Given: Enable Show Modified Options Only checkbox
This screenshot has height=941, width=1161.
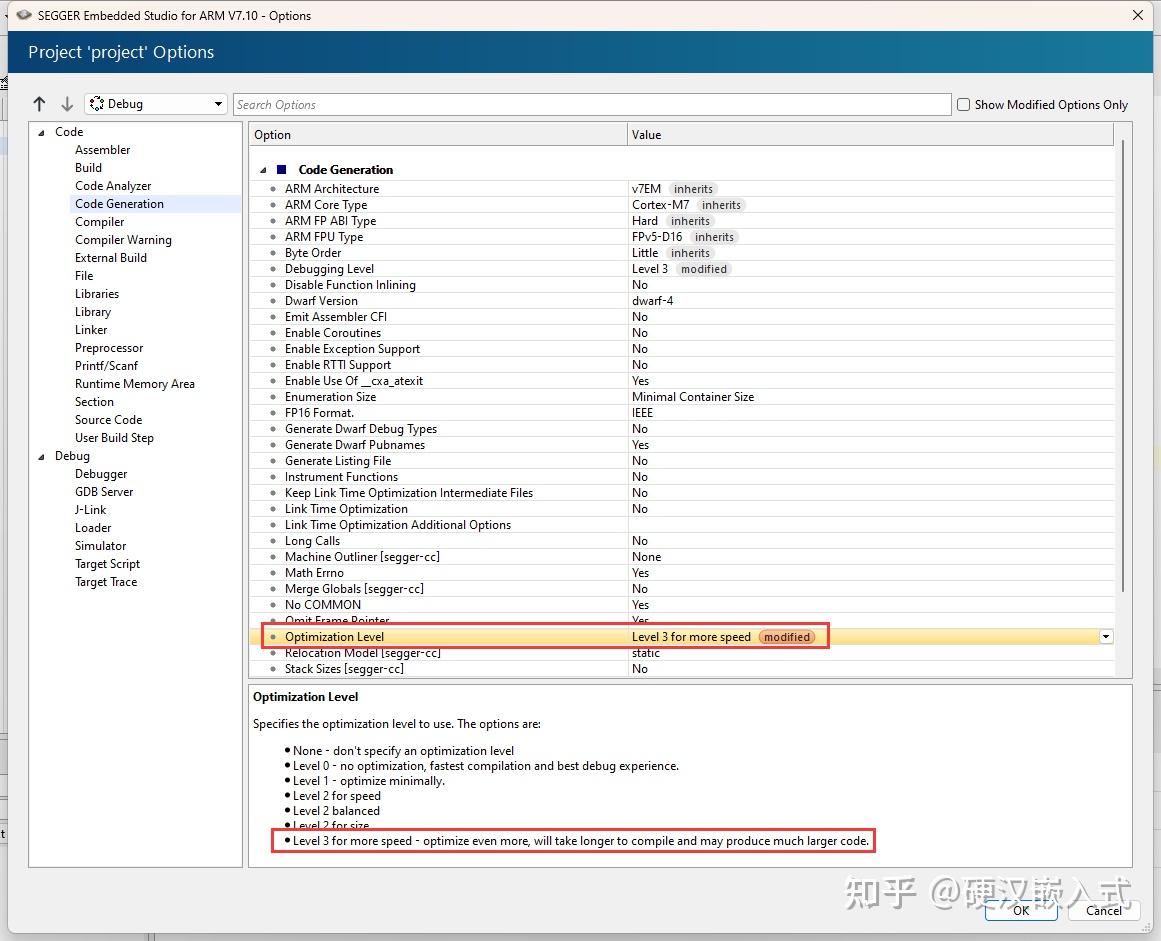Looking at the screenshot, I should [x=963, y=104].
